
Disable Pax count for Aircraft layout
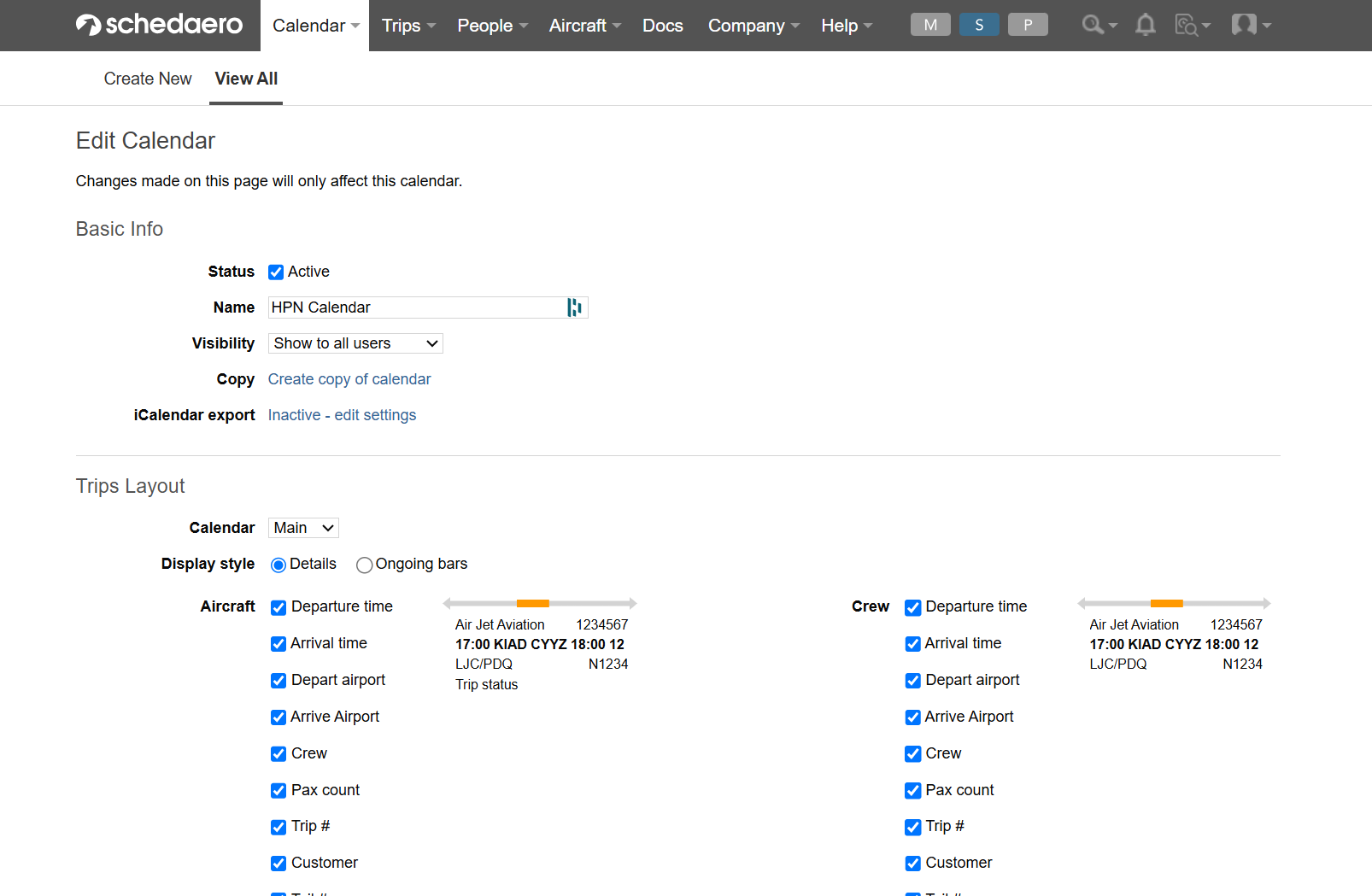tap(278, 790)
